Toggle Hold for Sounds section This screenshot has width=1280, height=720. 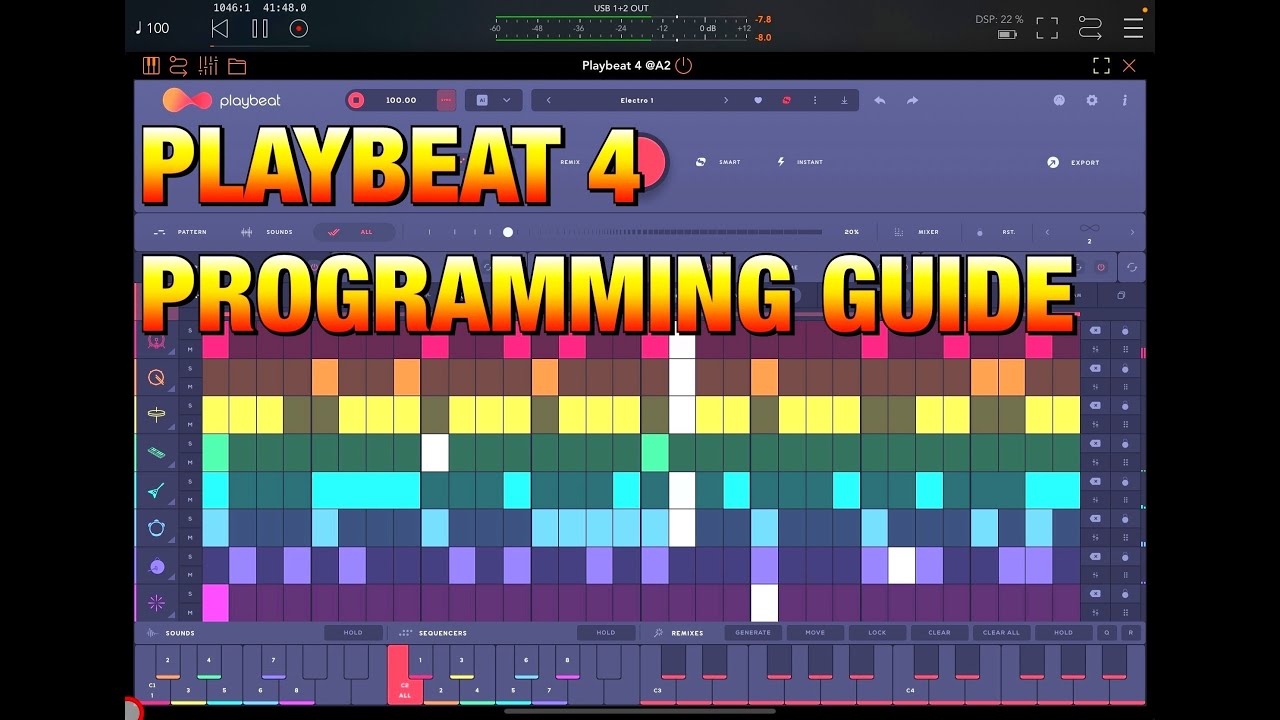353,632
